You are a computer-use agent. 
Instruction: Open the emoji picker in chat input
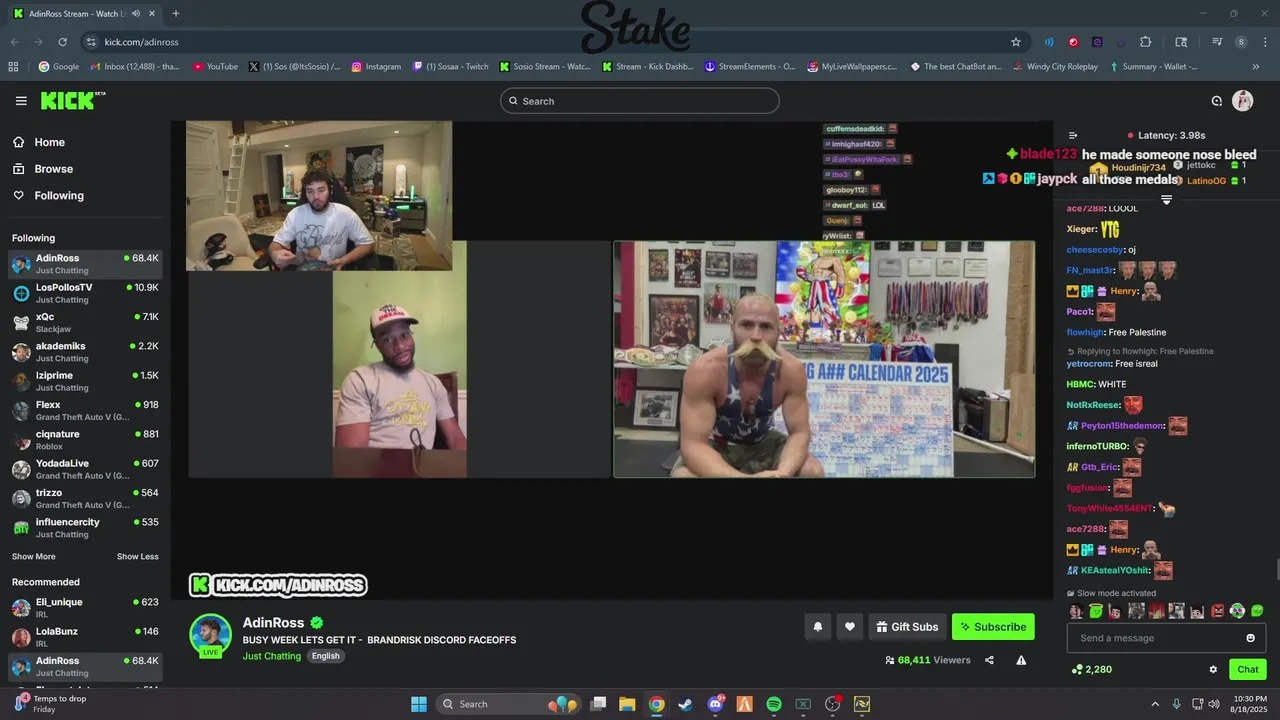(1250, 638)
